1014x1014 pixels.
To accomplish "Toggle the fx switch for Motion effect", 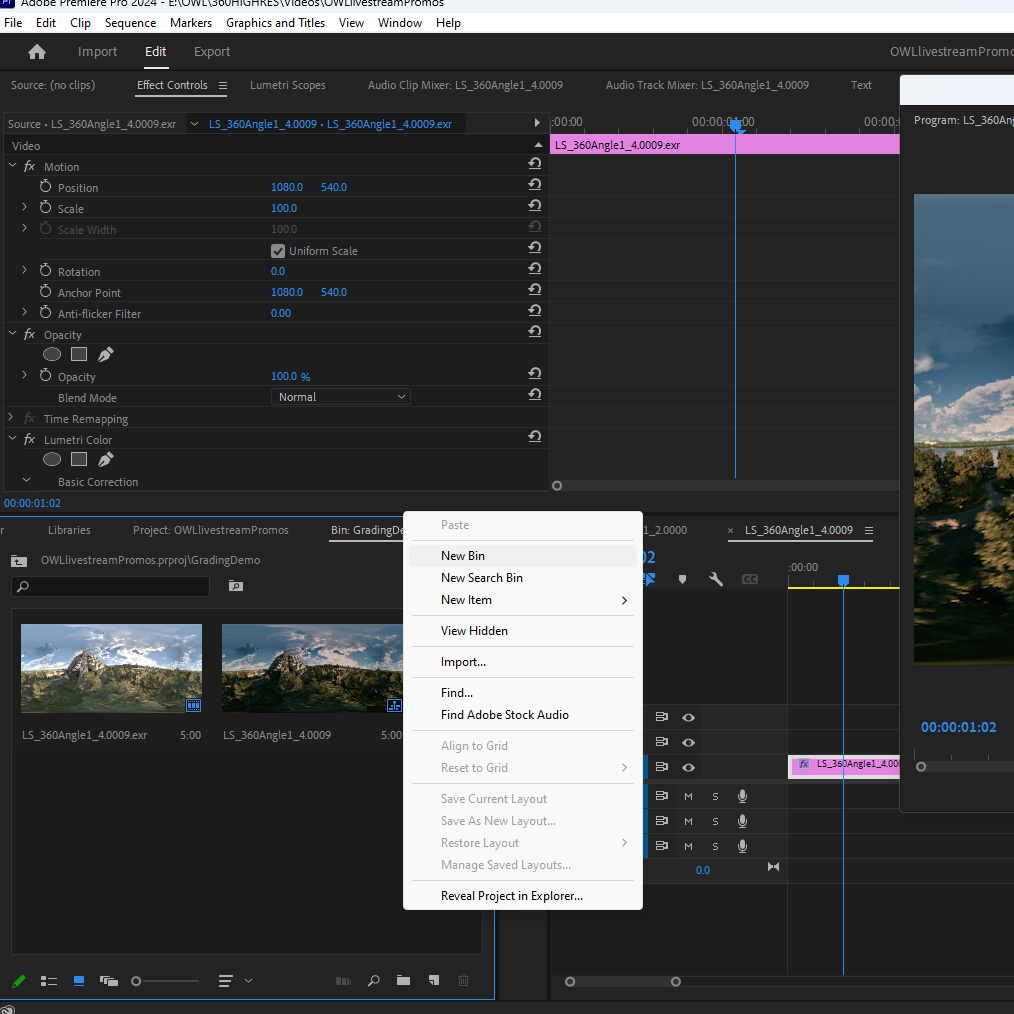I will [x=29, y=166].
